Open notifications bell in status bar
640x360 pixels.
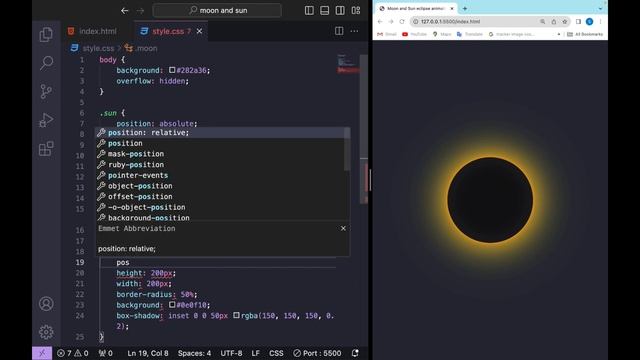355,353
